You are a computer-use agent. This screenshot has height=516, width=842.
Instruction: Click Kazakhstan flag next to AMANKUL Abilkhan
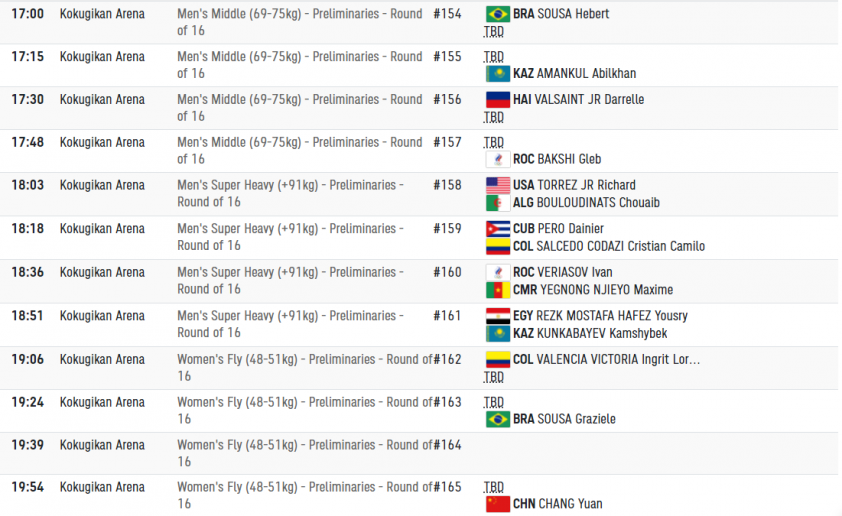(498, 74)
